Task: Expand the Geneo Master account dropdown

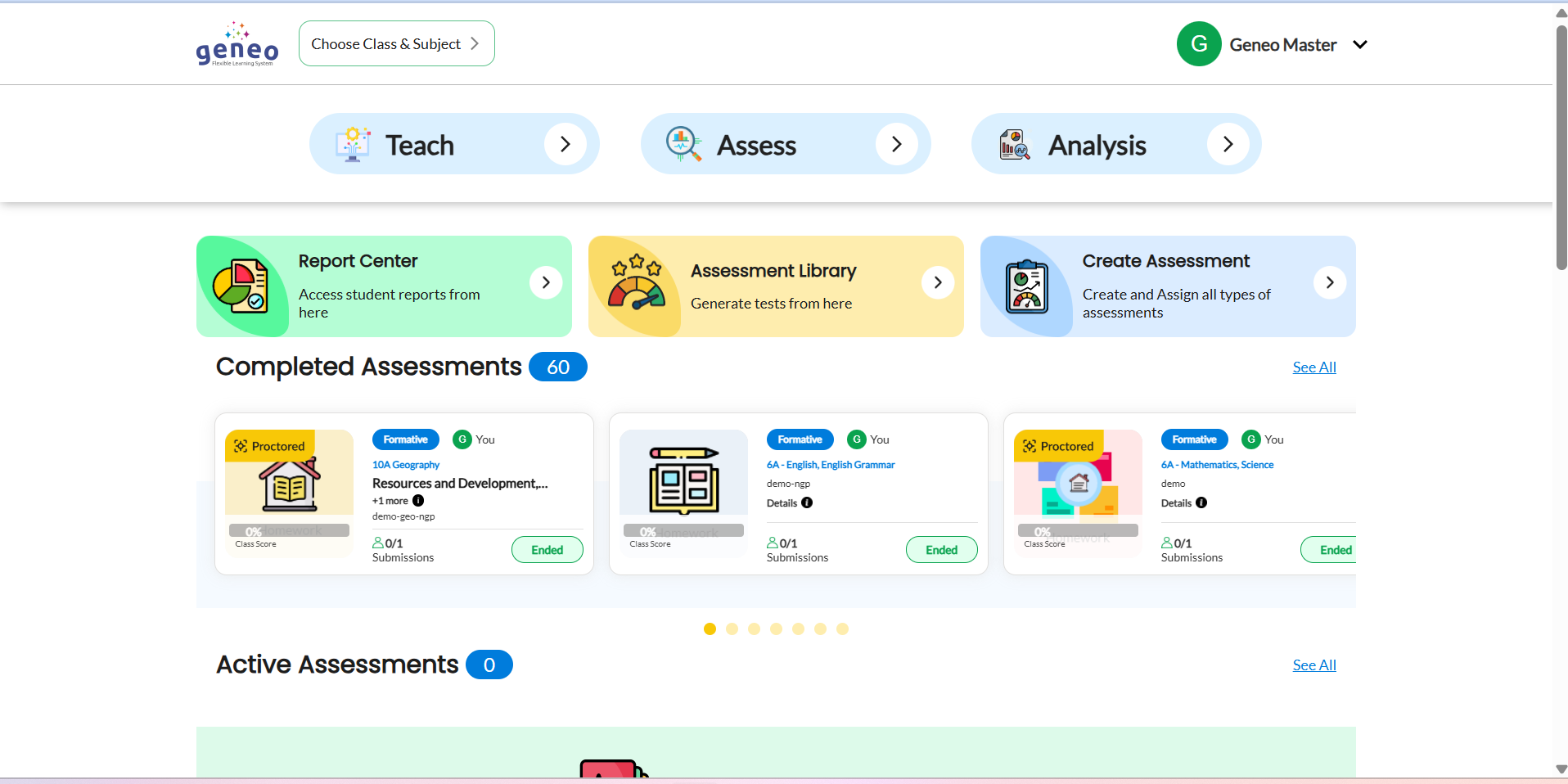Action: click(x=1360, y=44)
